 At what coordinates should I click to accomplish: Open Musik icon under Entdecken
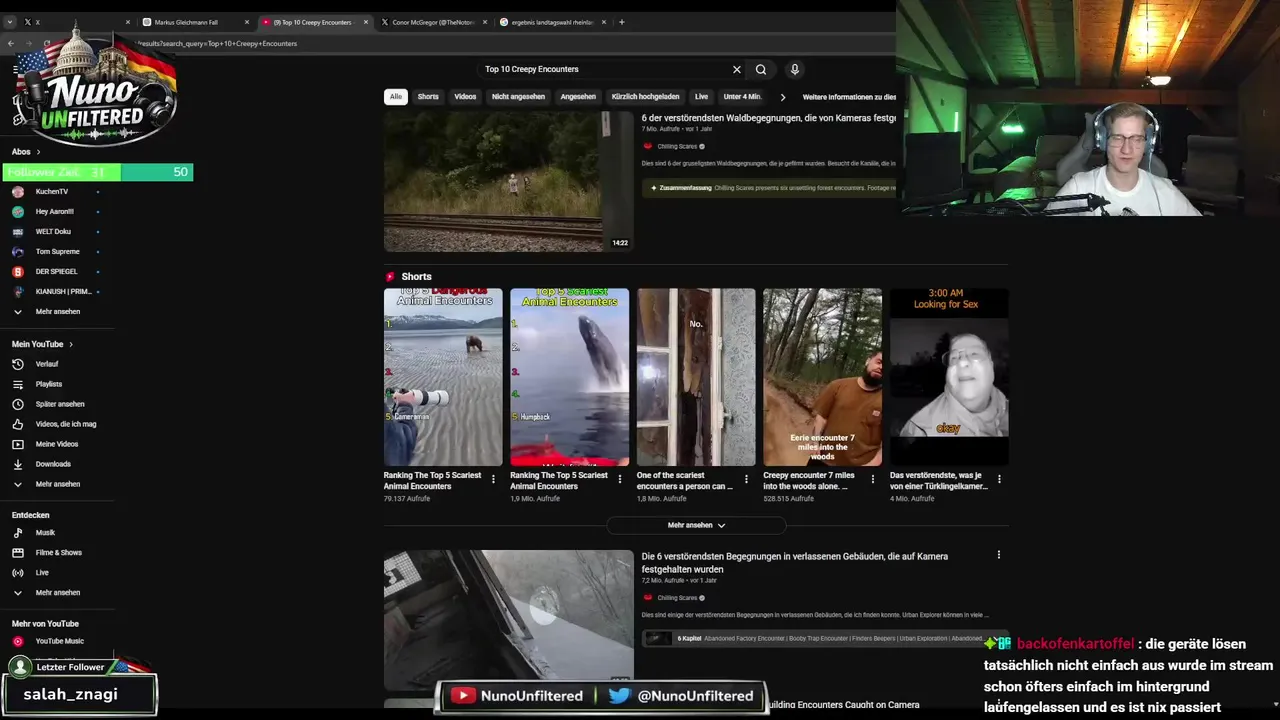[x=17, y=533]
